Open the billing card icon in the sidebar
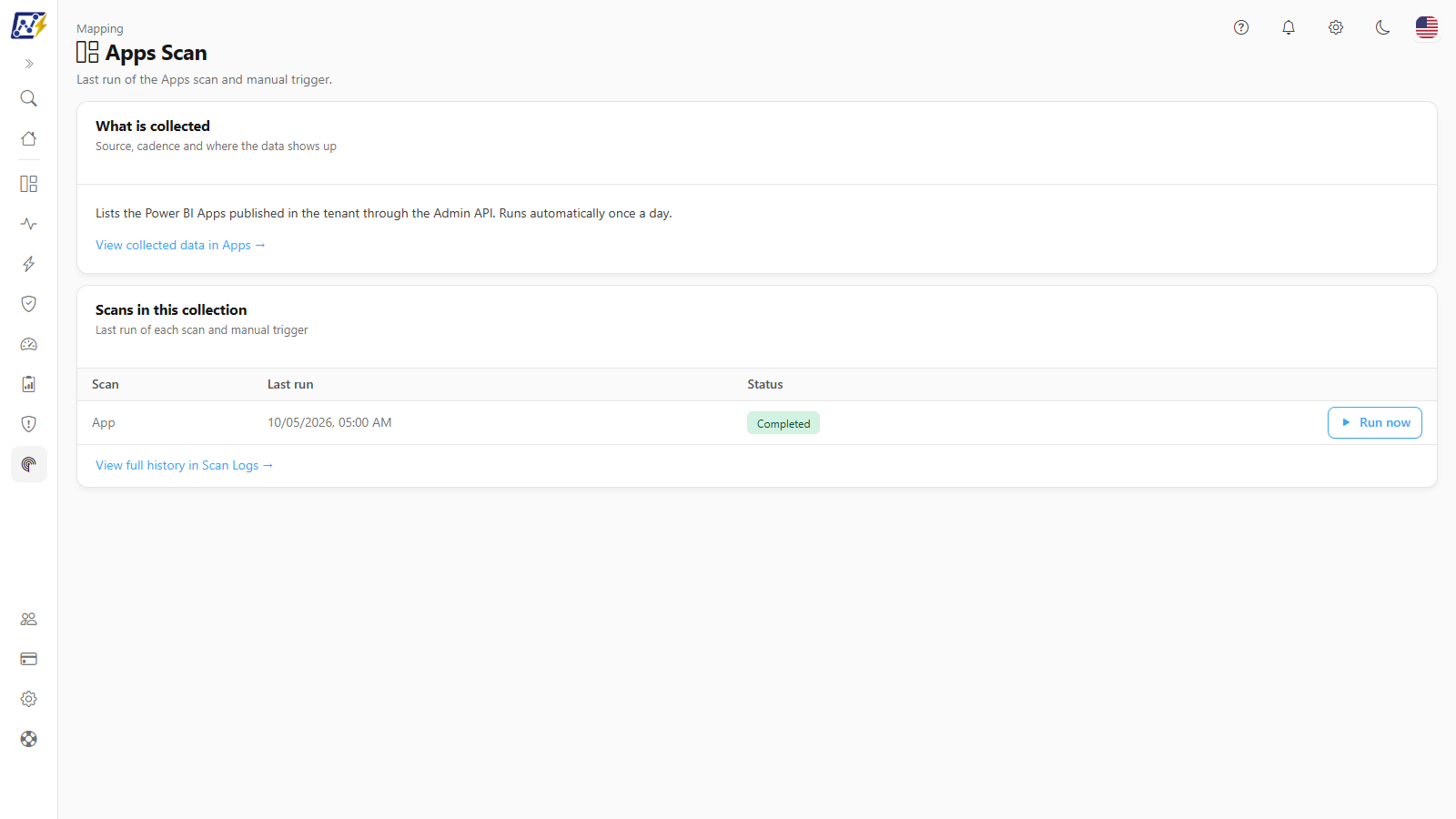The height and width of the screenshot is (819, 1456). [x=29, y=659]
